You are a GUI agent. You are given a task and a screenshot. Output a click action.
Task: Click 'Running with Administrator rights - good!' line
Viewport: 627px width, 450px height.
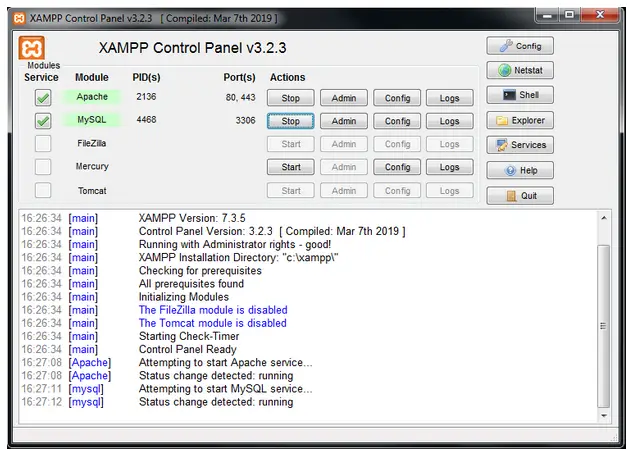235,244
